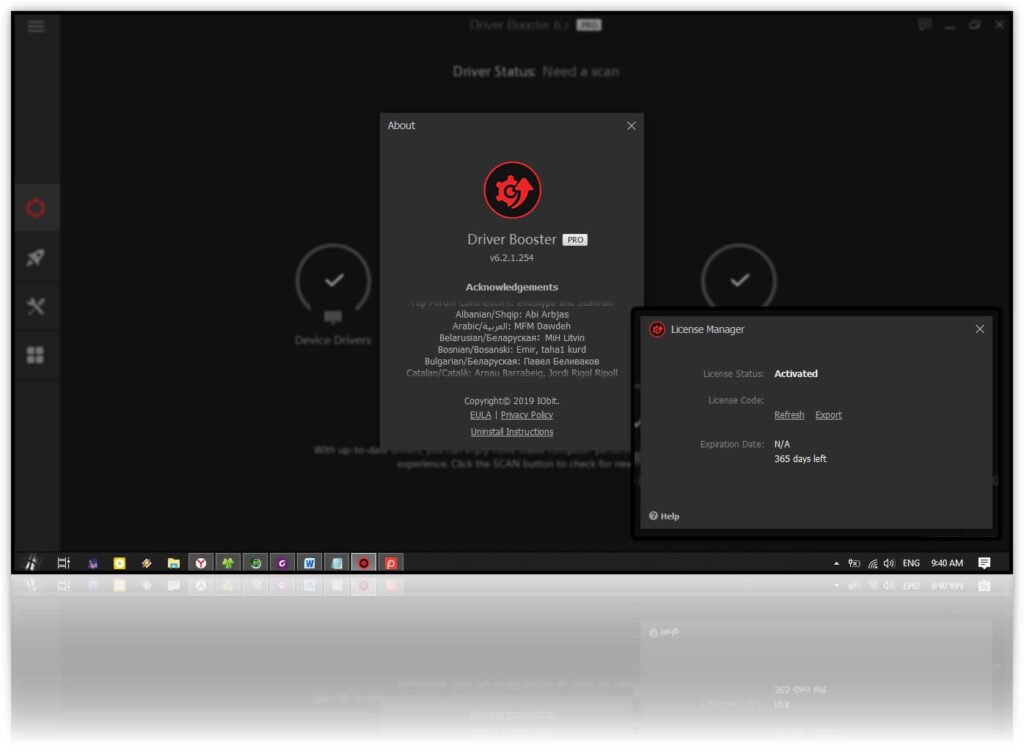Open the Wi-Fi network tray icon
Viewport: 1024px width, 754px height.
click(872, 563)
